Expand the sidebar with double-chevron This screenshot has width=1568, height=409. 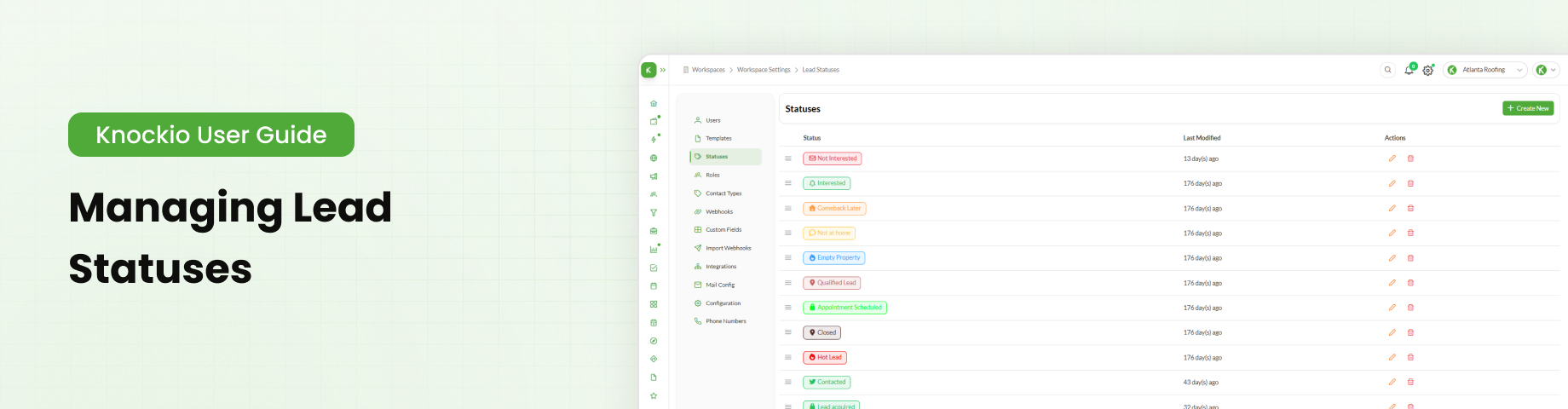[x=663, y=70]
